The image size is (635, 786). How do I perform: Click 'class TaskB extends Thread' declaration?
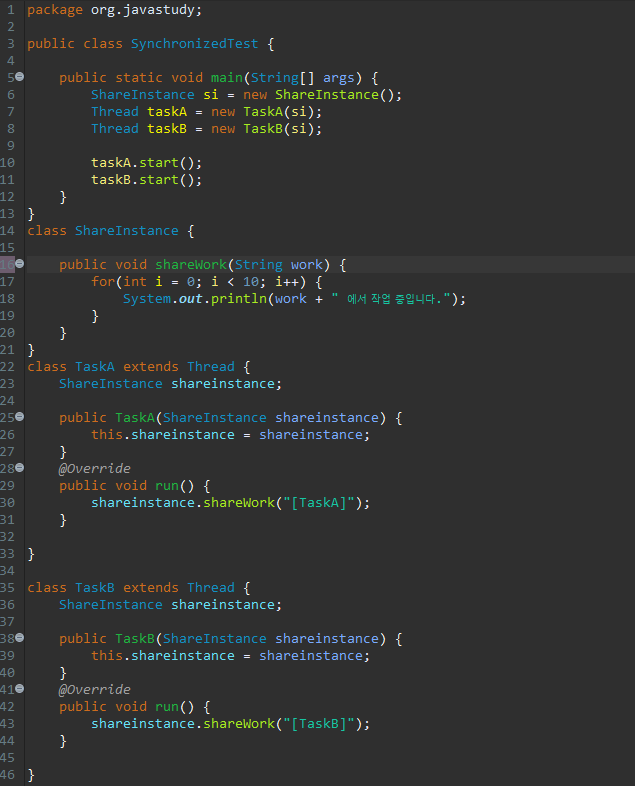click(x=131, y=588)
